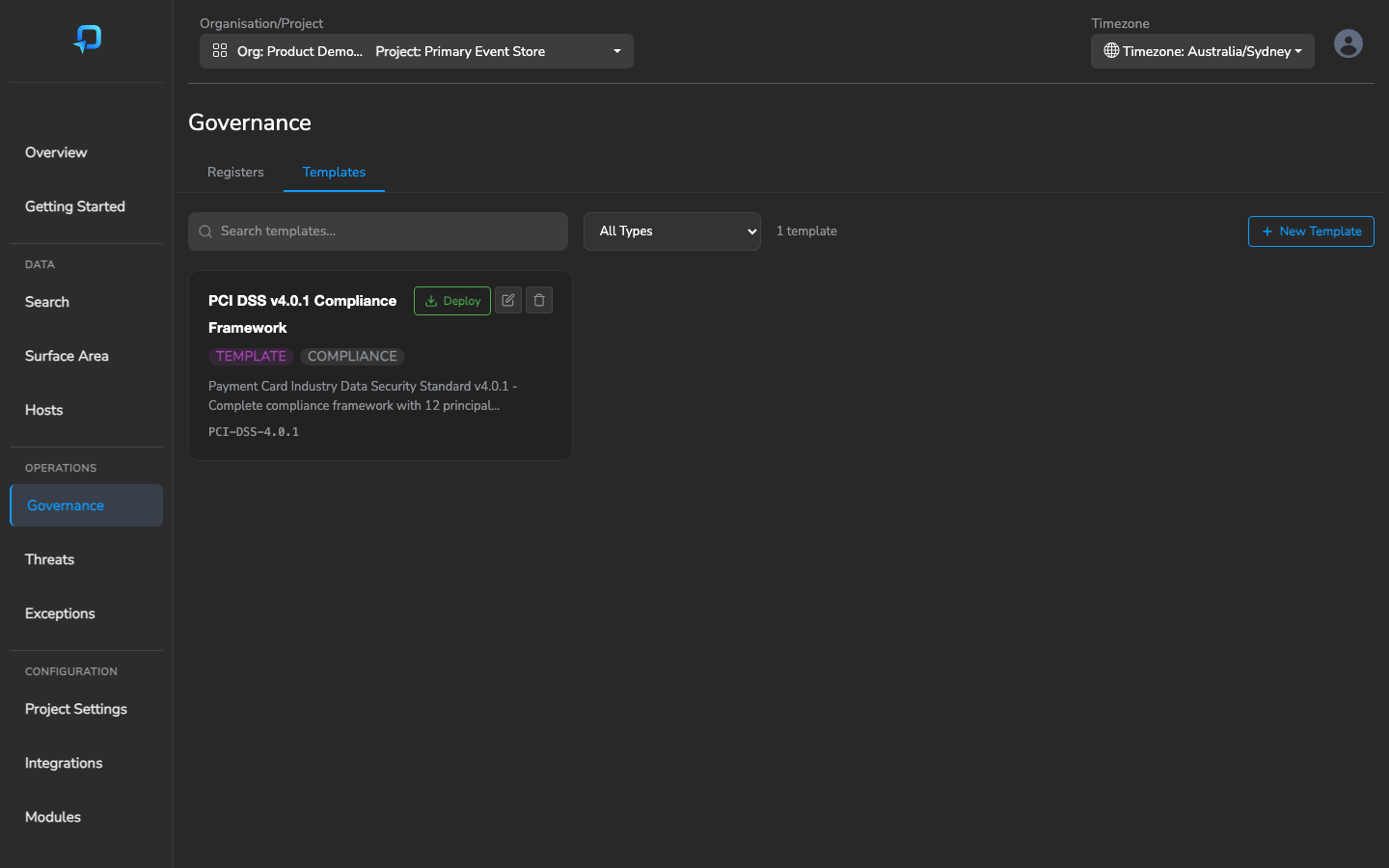Viewport: 1389px width, 868px height.
Task: Click the COMPLIANCE tag badge
Action: (352, 356)
